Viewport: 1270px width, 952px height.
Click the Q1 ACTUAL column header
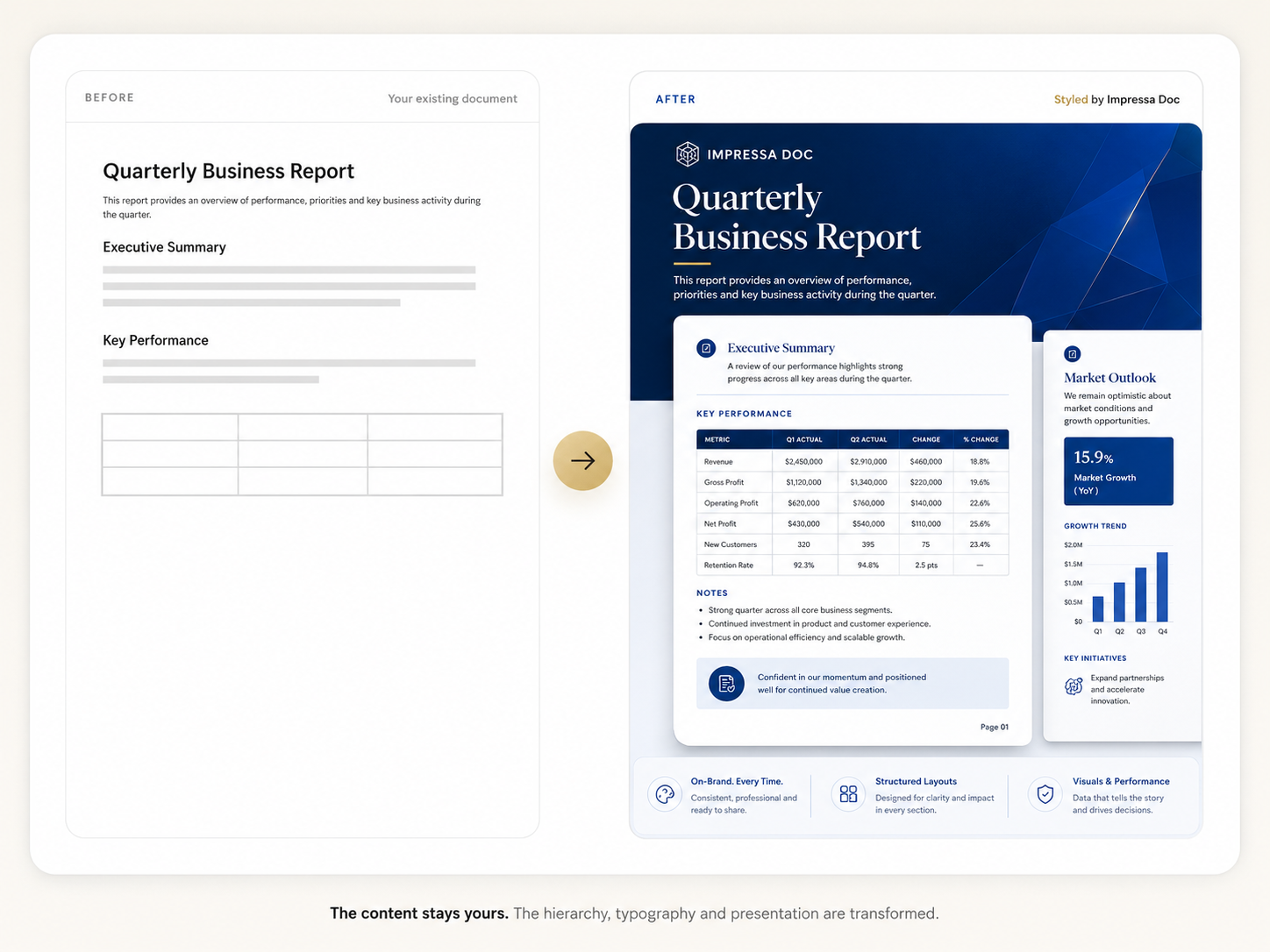[804, 439]
